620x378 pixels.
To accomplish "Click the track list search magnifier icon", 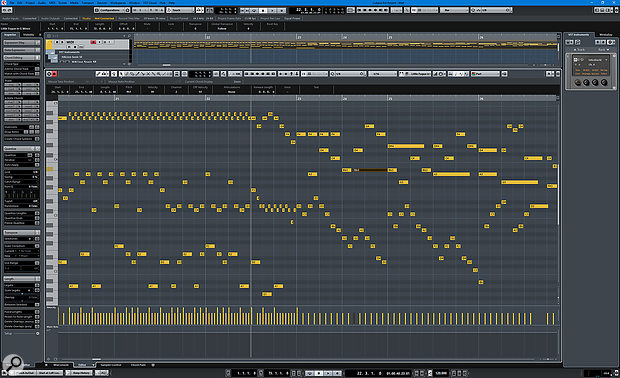I will tap(129, 36).
